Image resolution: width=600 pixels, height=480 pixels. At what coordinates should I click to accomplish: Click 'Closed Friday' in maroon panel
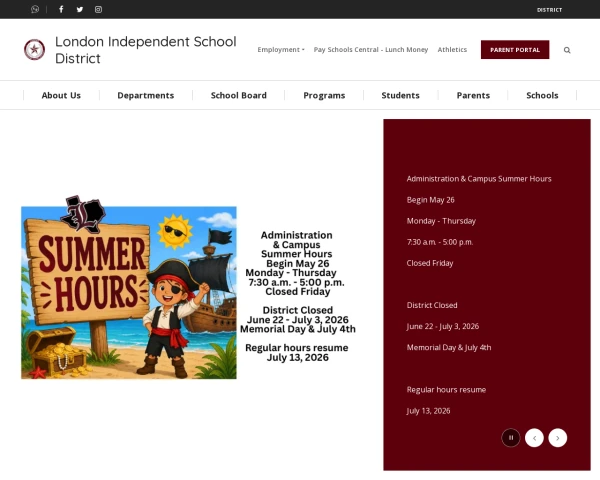(x=430, y=263)
